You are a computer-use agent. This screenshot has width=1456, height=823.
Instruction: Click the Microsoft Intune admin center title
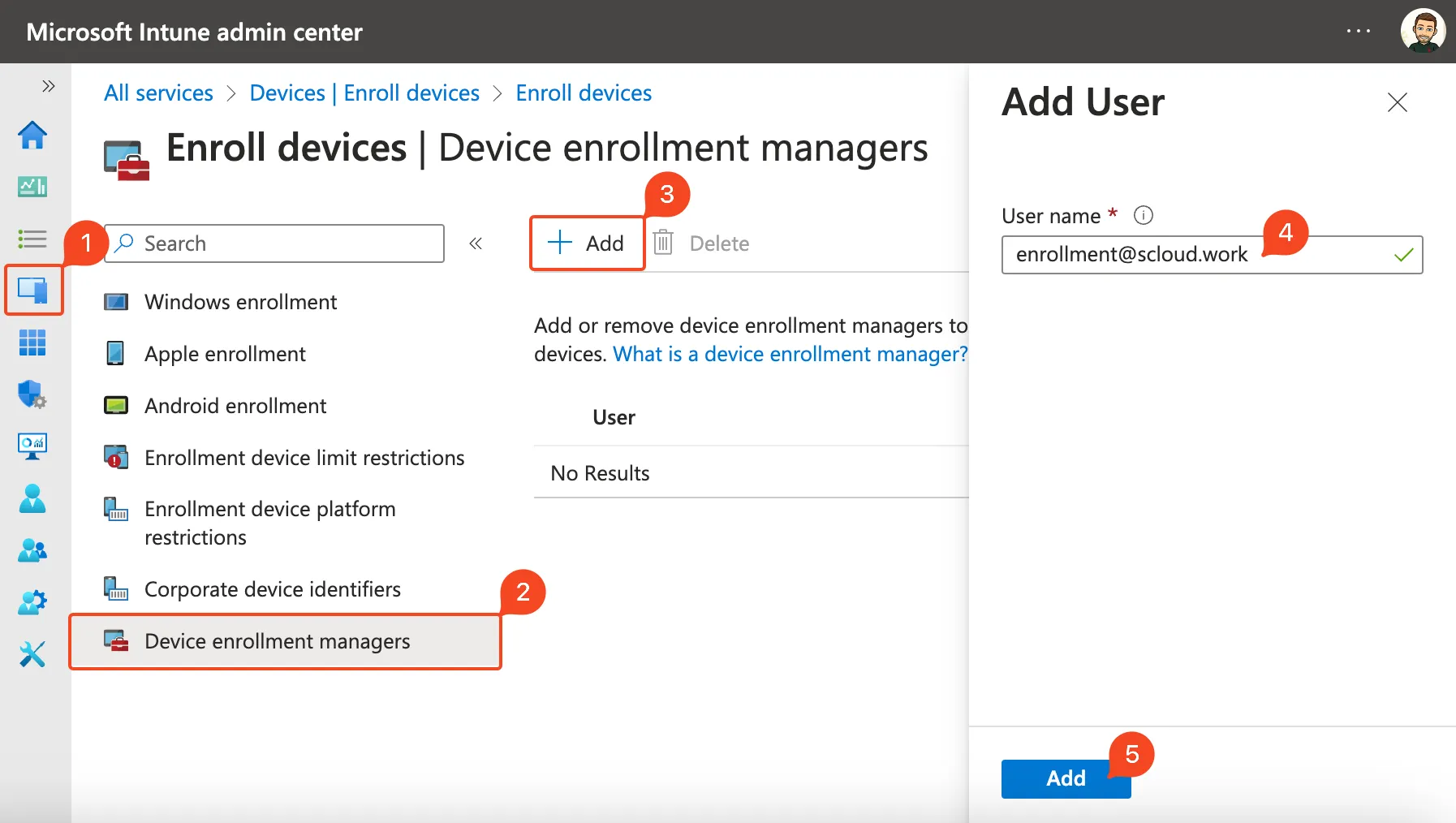point(194,32)
